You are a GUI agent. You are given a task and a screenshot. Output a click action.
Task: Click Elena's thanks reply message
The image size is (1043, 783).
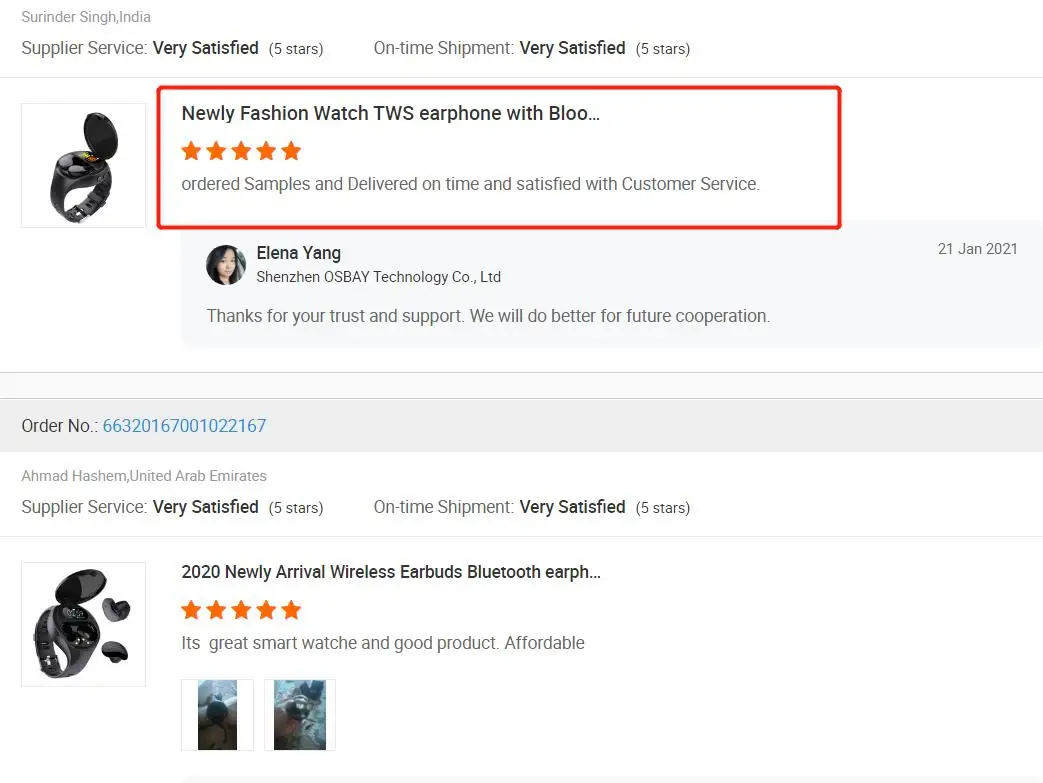488,316
